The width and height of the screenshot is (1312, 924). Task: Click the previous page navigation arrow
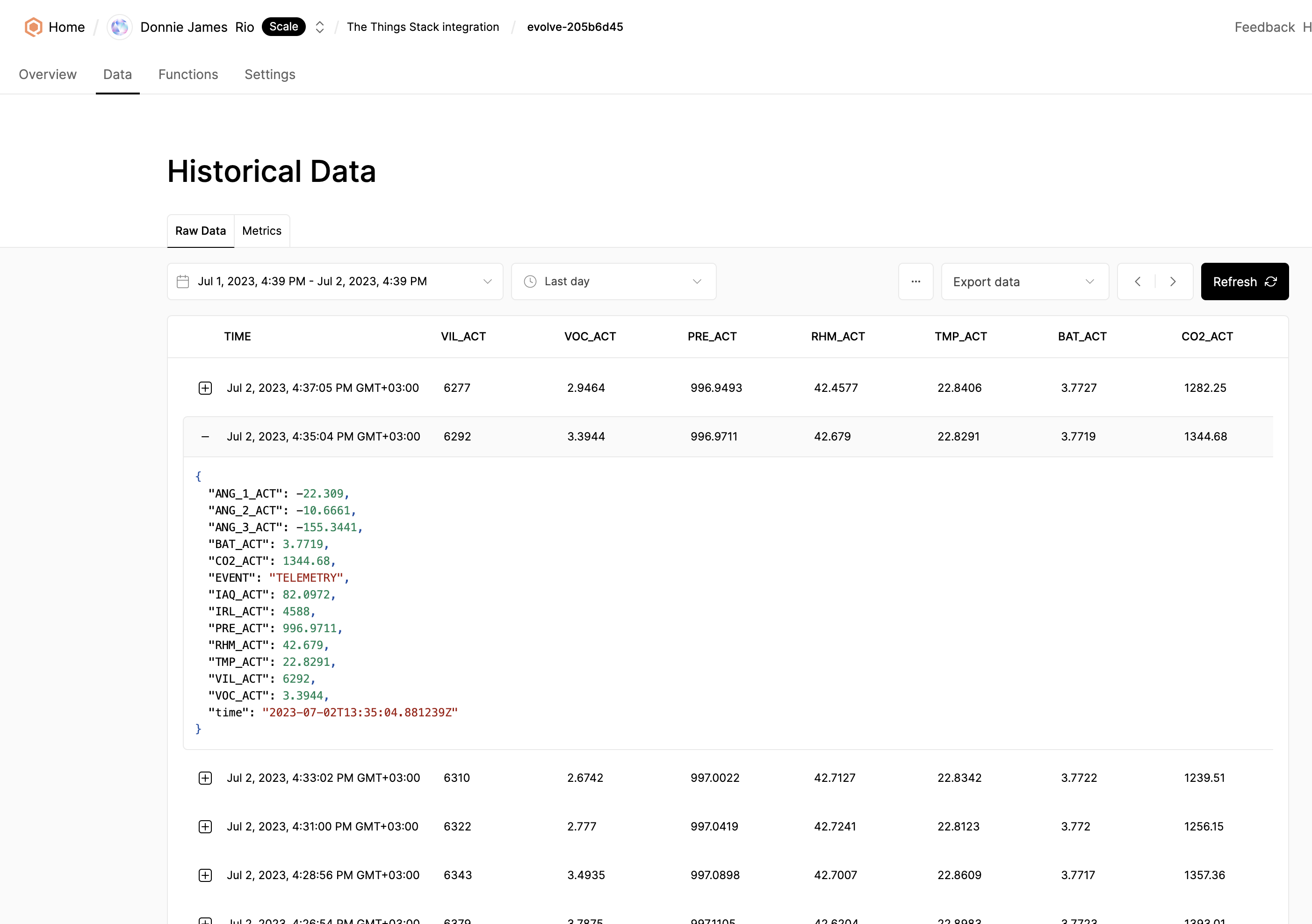[x=1138, y=281]
